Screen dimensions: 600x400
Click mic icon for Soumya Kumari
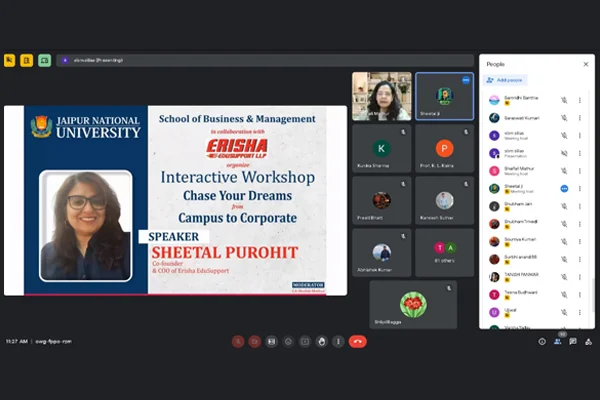pyautogui.click(x=564, y=242)
